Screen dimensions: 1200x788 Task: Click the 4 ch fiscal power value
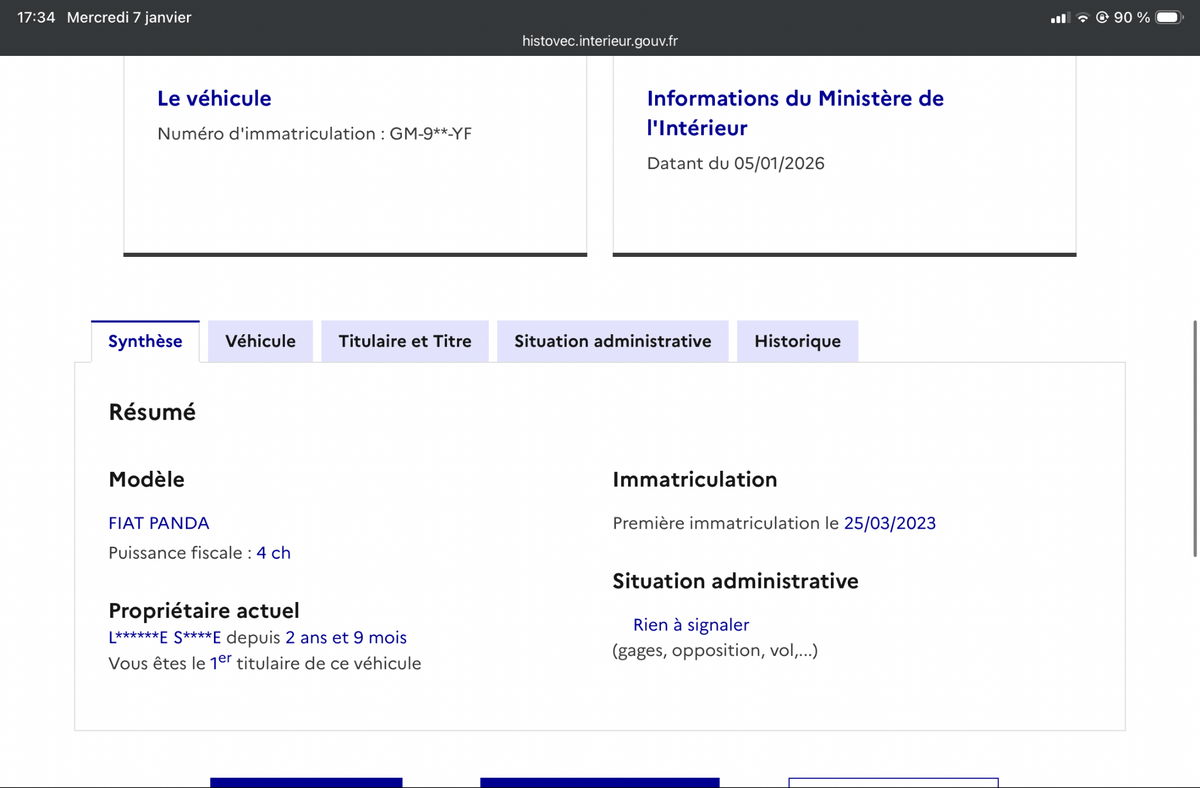(273, 553)
